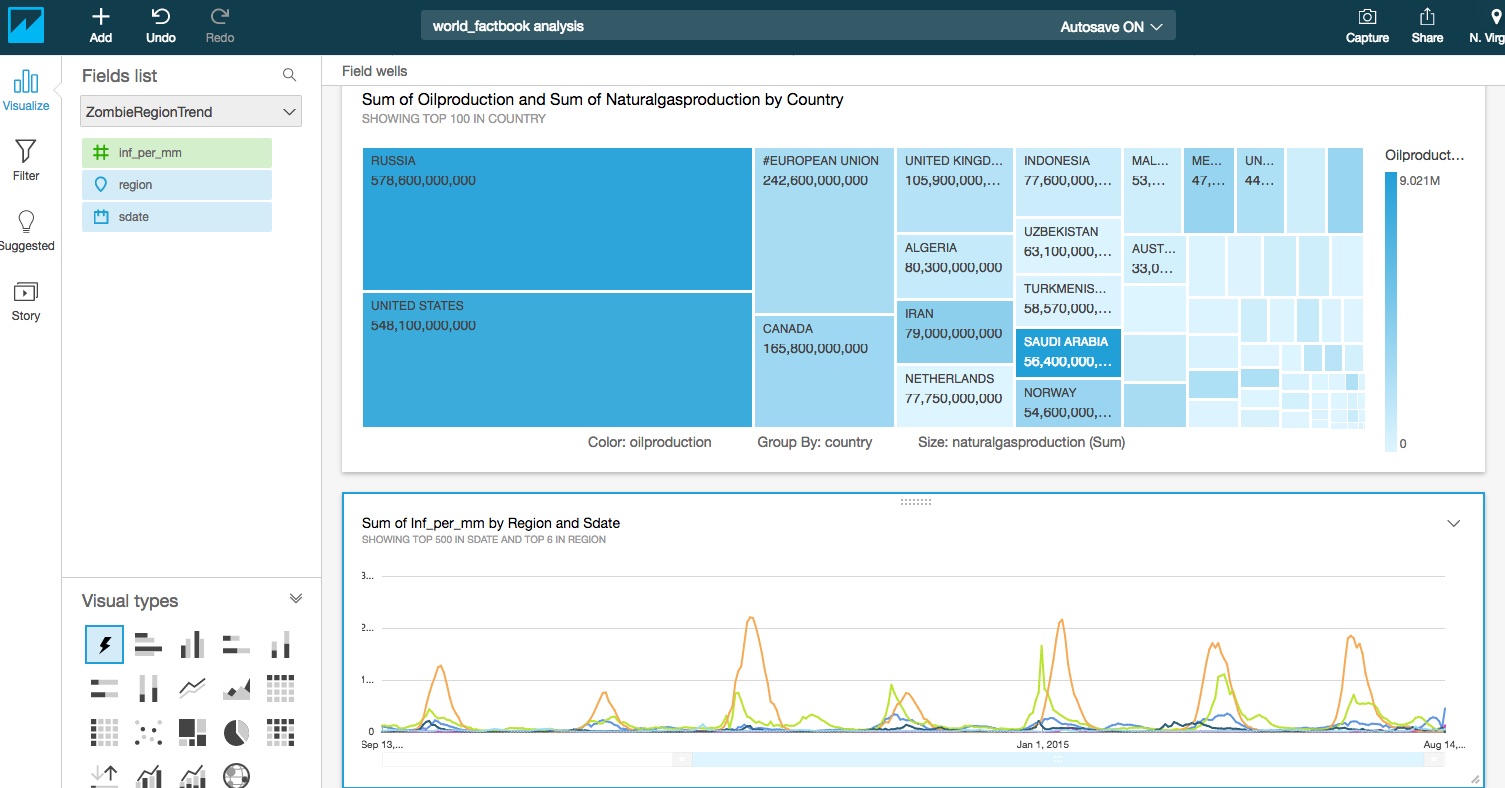Undo the last change
Image resolution: width=1505 pixels, height=788 pixels.
click(160, 26)
